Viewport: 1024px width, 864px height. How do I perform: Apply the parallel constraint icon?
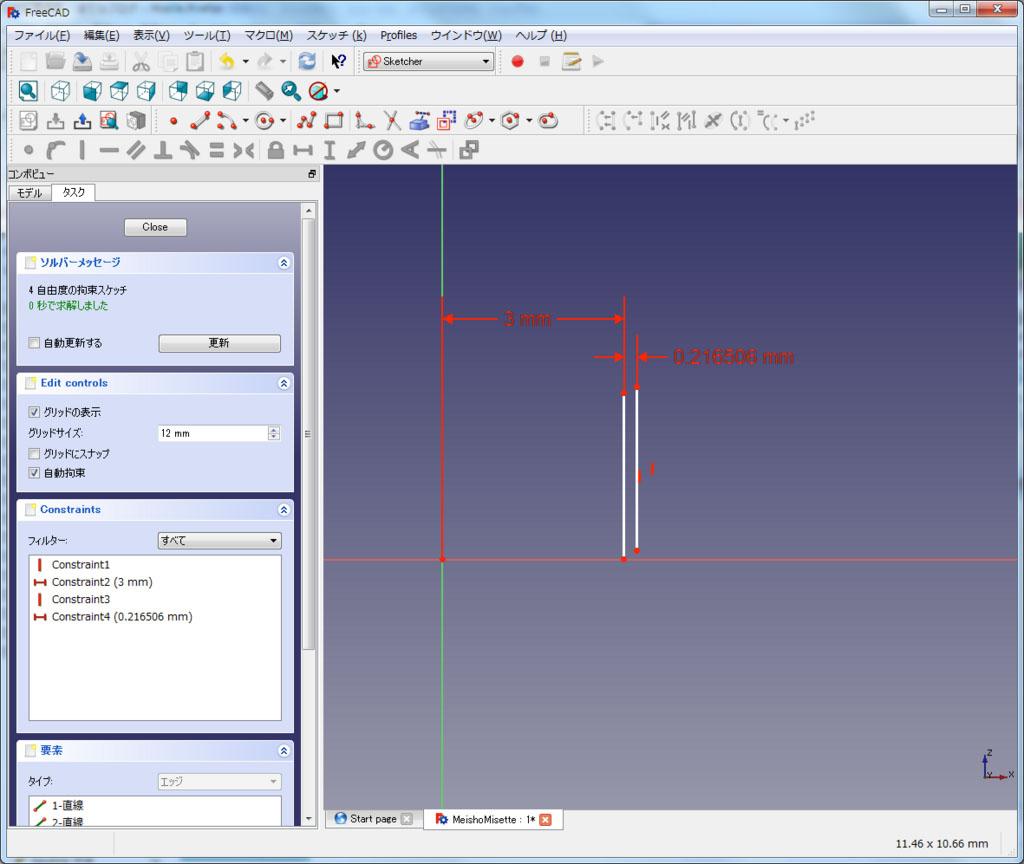136,151
